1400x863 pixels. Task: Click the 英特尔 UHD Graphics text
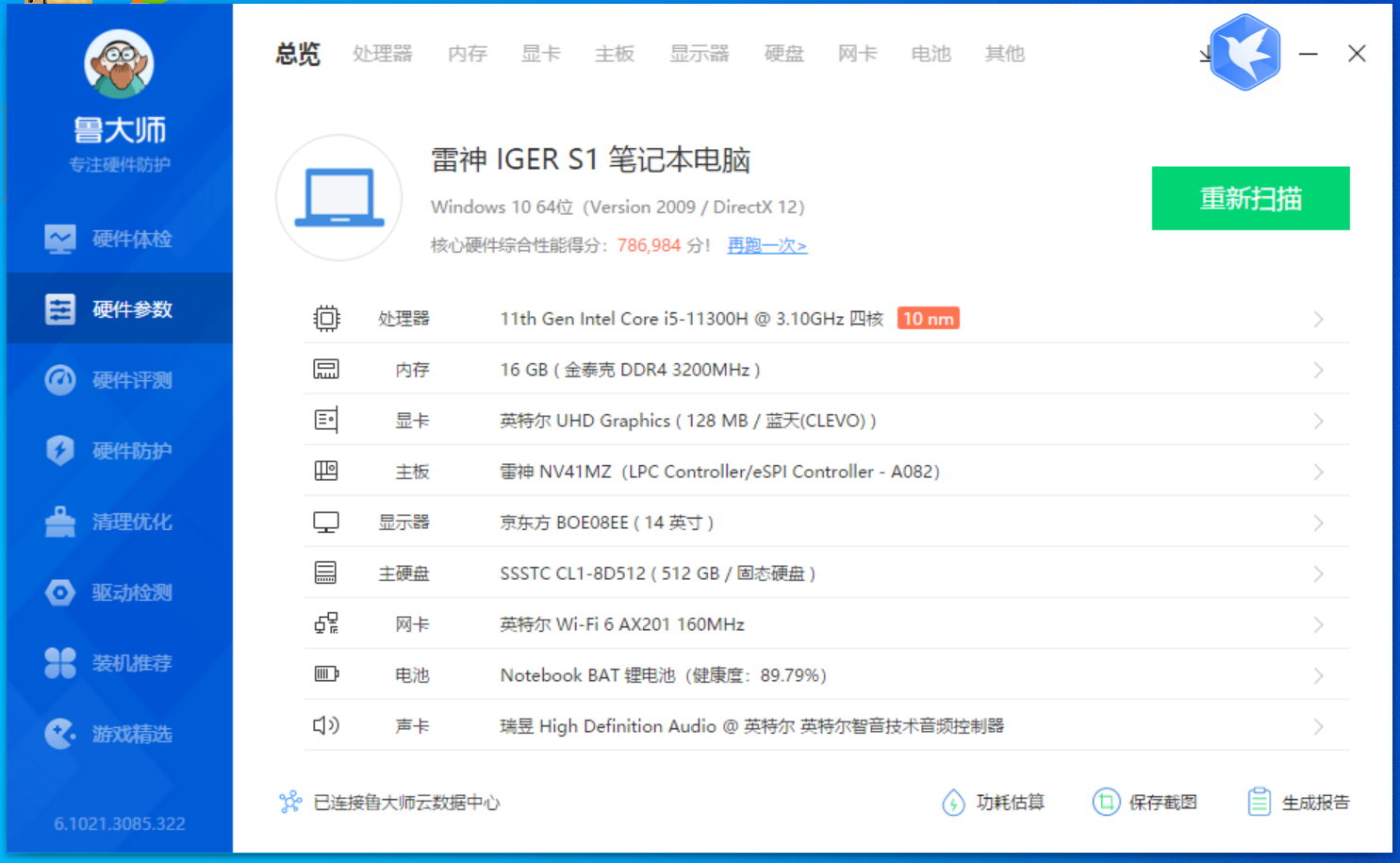pyautogui.click(x=687, y=421)
